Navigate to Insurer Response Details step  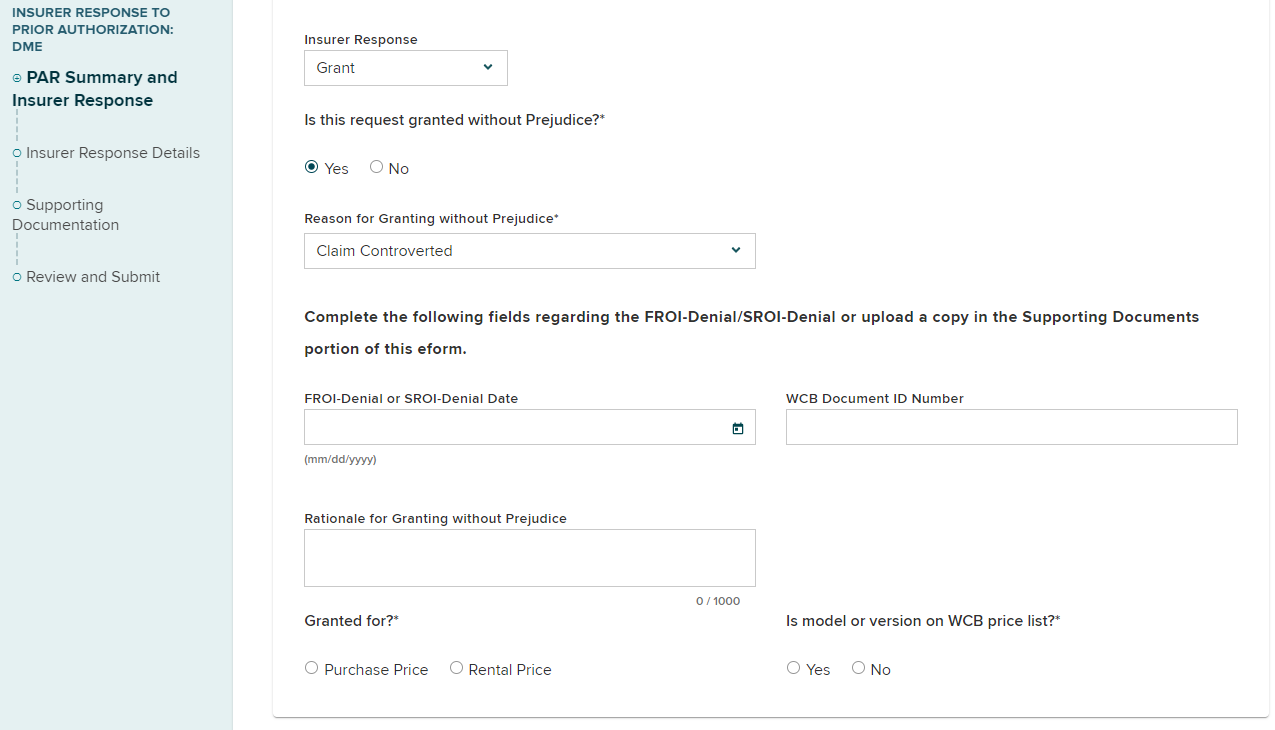pyautogui.click(x=113, y=153)
